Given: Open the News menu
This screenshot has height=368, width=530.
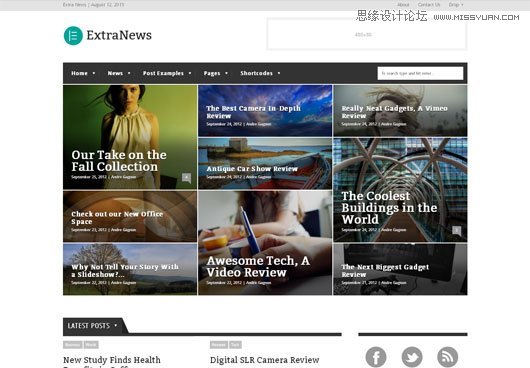Looking at the screenshot, I should point(115,73).
